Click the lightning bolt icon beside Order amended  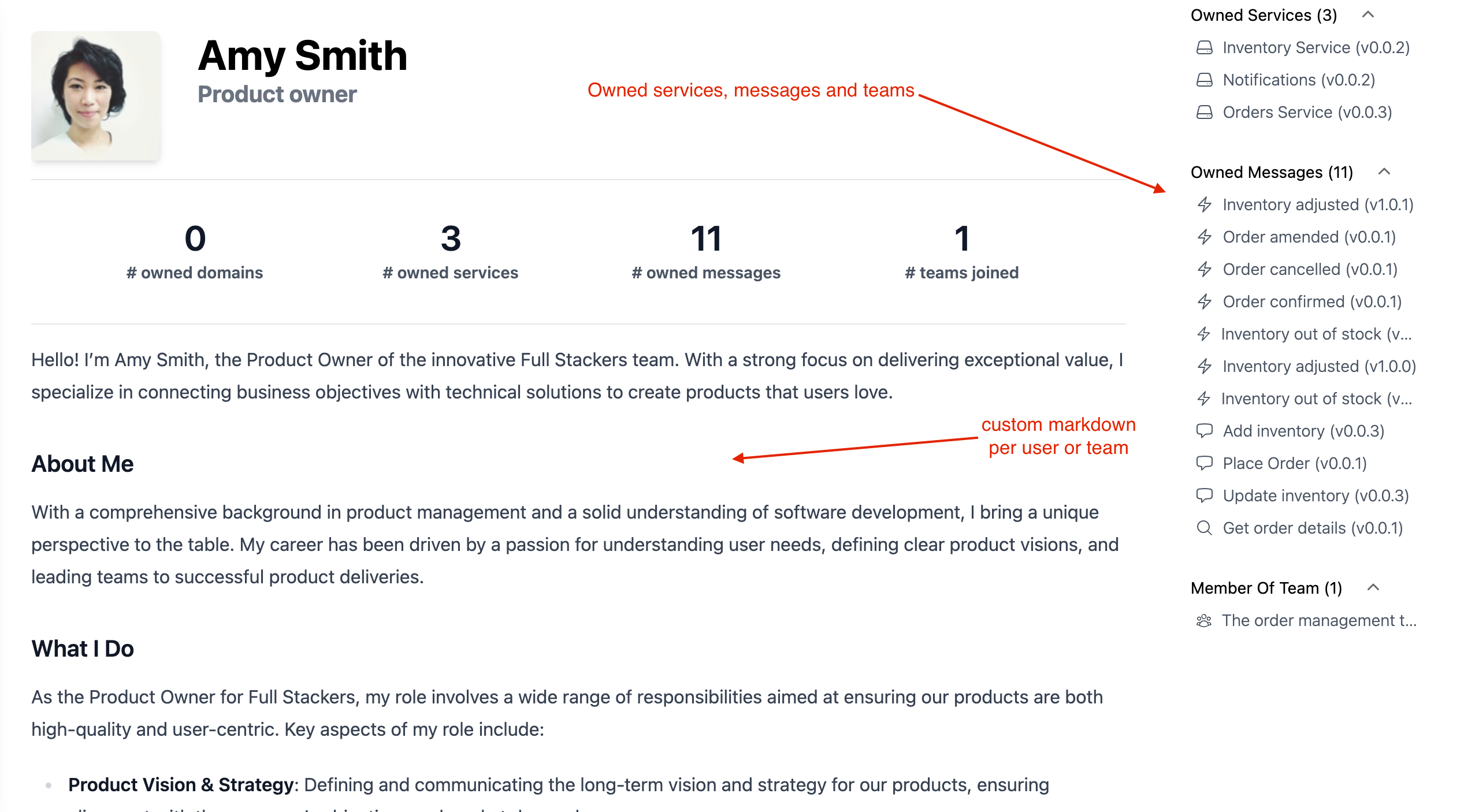(1204, 237)
